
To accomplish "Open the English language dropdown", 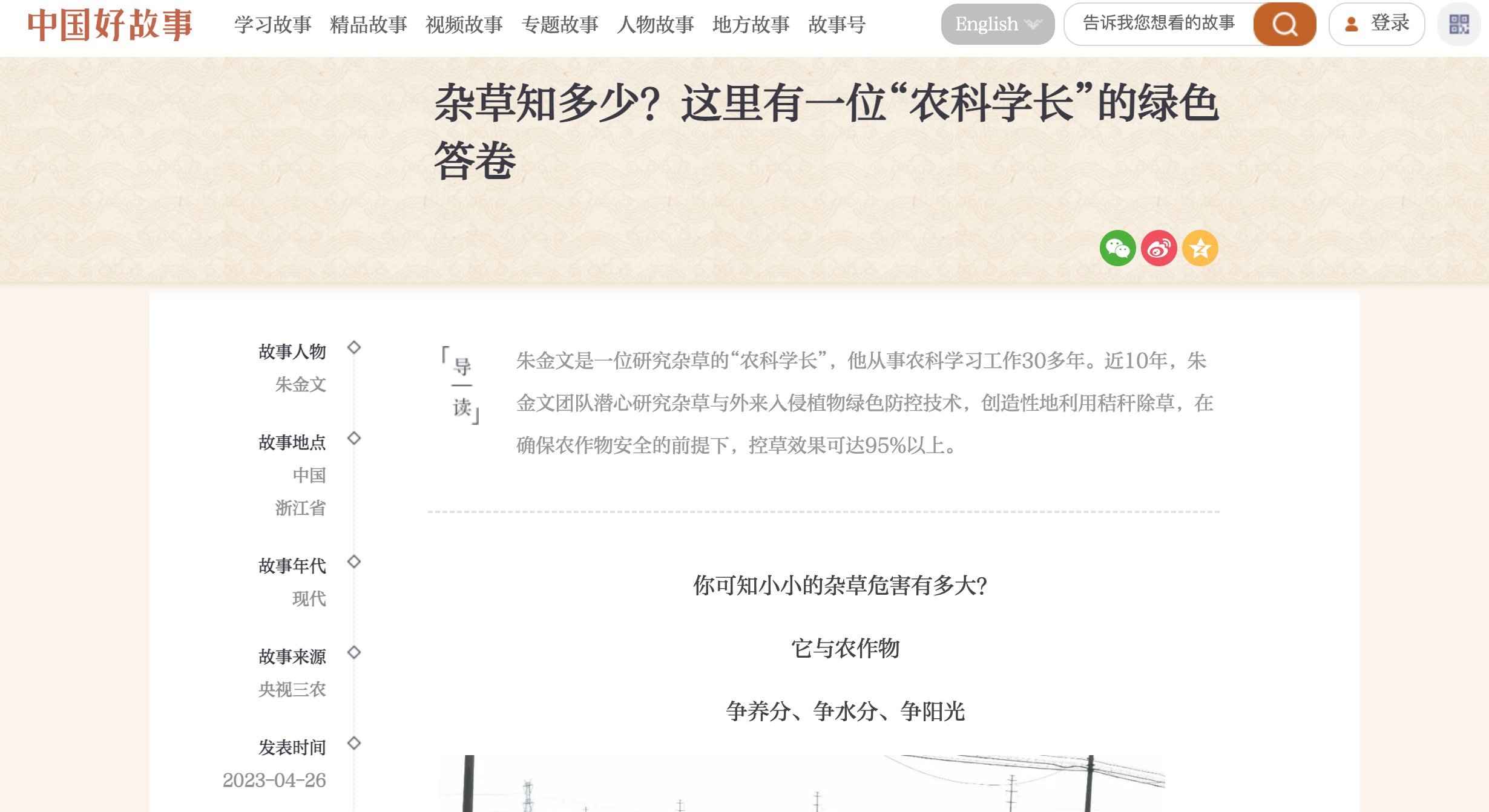I will 998,24.
